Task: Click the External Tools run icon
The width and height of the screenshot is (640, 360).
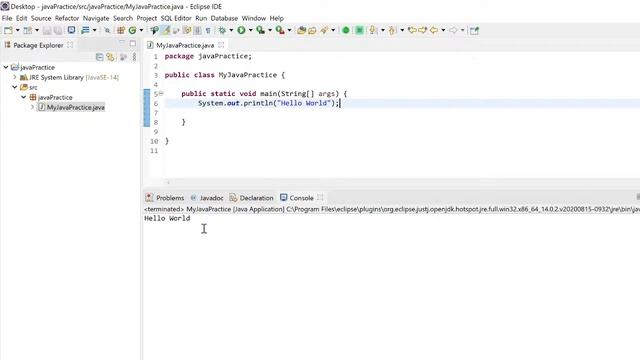Action: click(280, 30)
